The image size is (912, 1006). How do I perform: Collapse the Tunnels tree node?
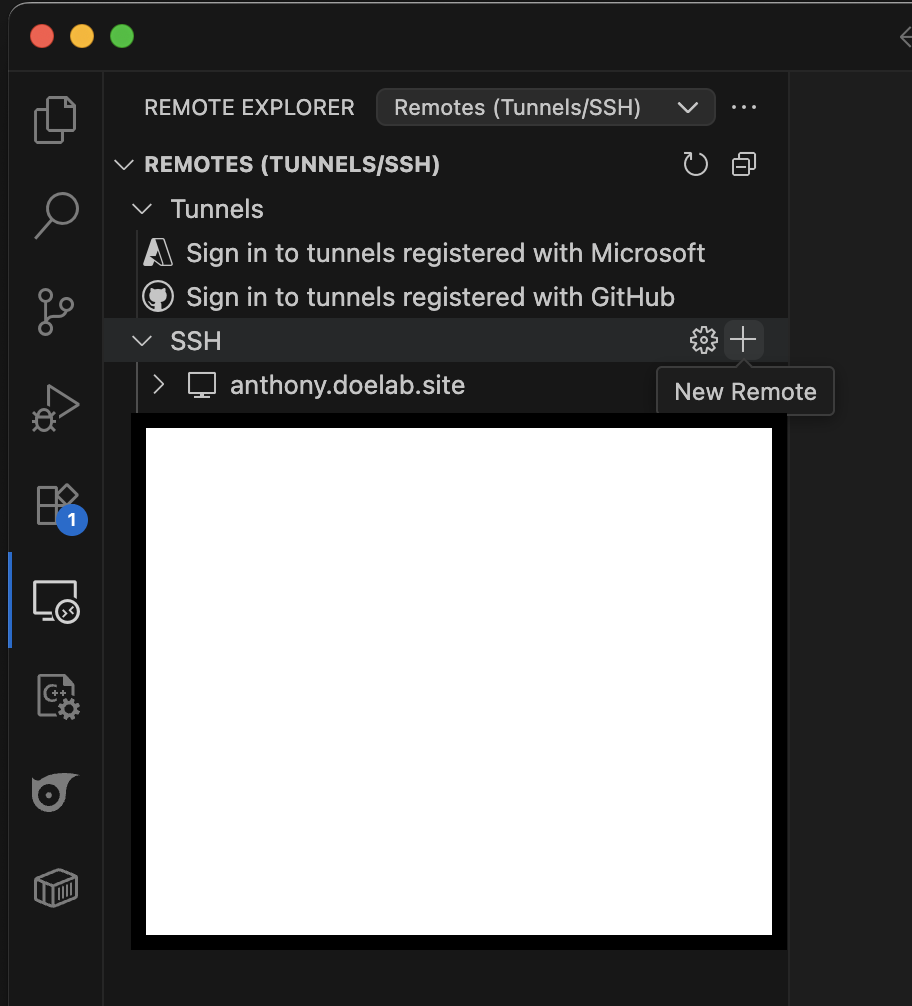click(142, 209)
